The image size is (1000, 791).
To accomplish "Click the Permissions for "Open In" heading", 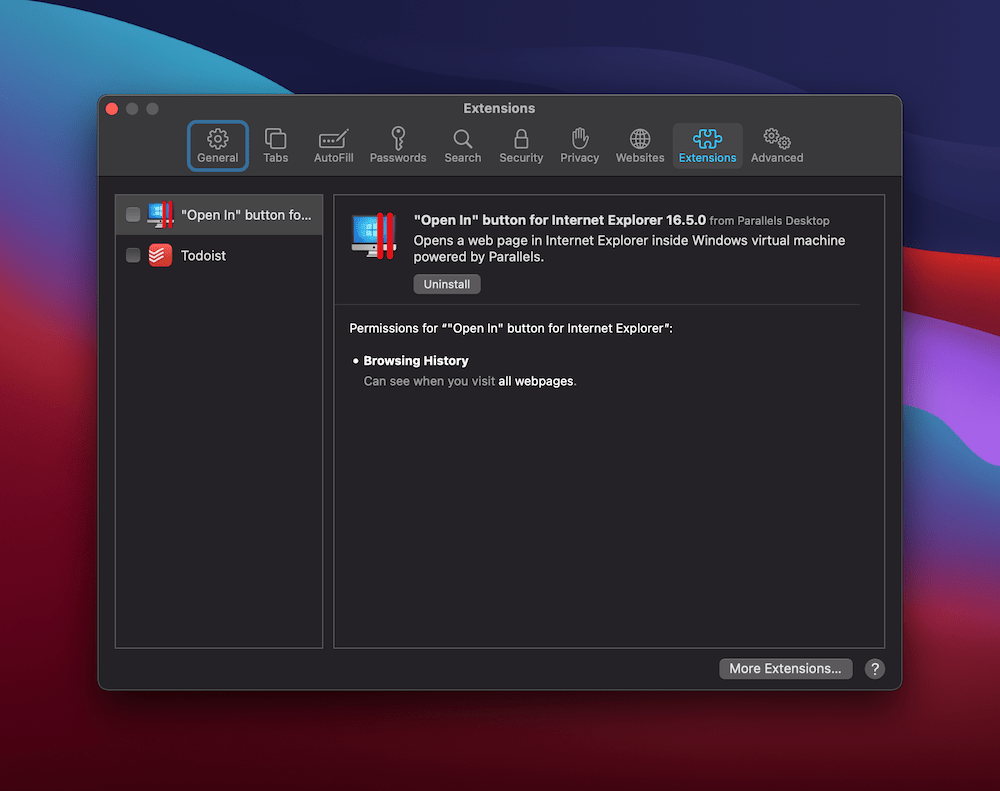I will (511, 329).
